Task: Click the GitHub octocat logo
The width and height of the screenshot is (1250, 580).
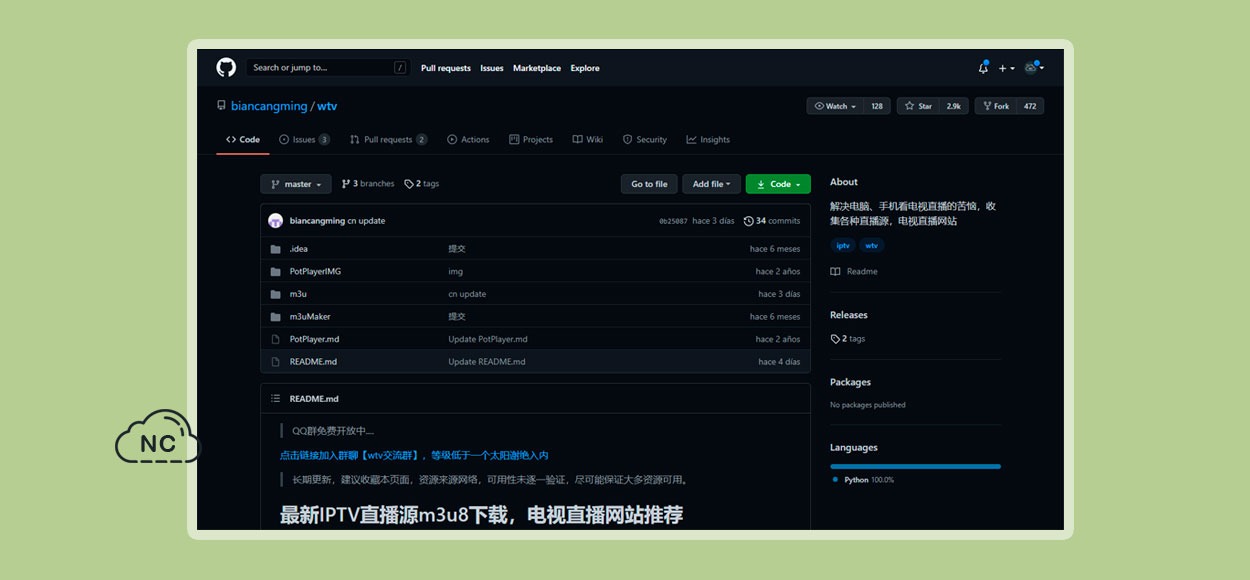Action: pos(226,68)
